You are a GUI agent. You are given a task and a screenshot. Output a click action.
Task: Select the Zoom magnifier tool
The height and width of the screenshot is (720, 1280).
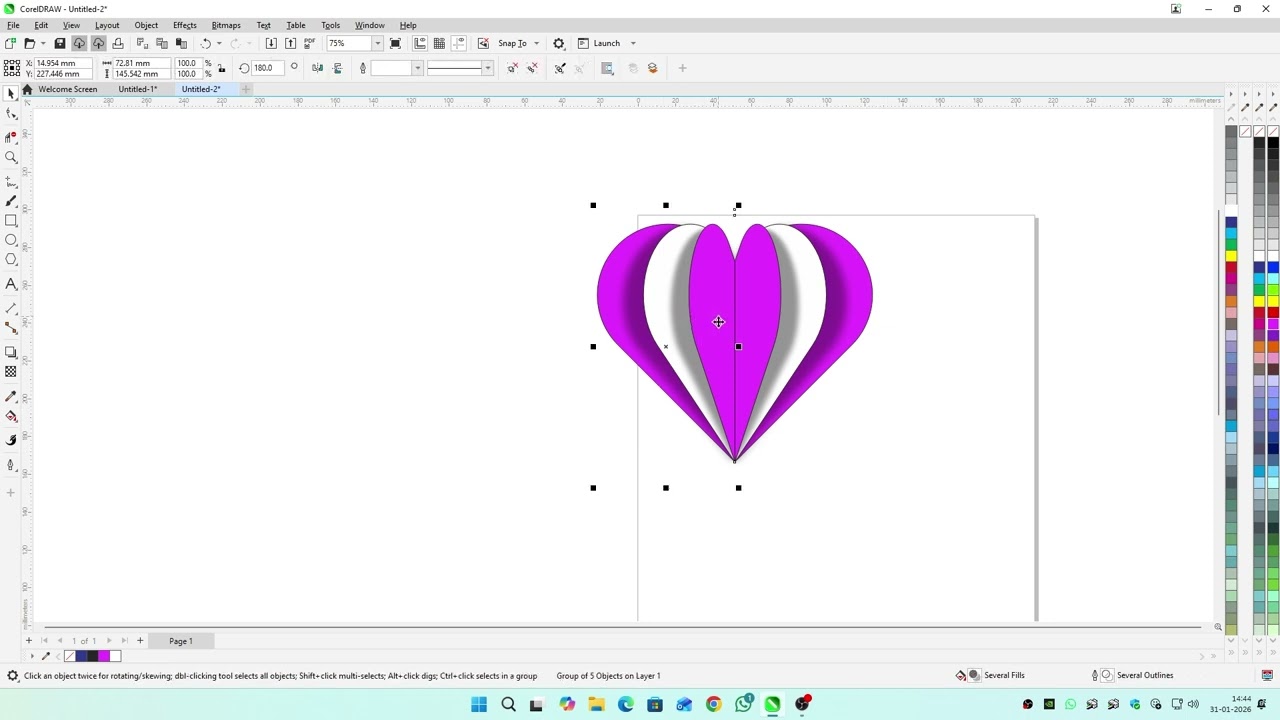(x=11, y=157)
